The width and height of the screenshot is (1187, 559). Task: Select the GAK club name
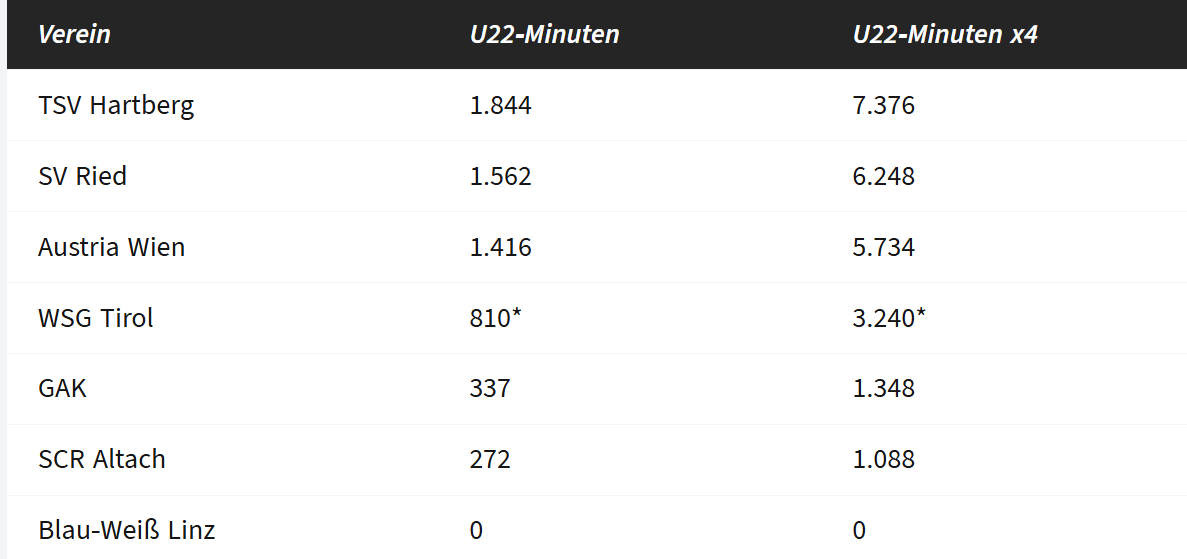62,388
